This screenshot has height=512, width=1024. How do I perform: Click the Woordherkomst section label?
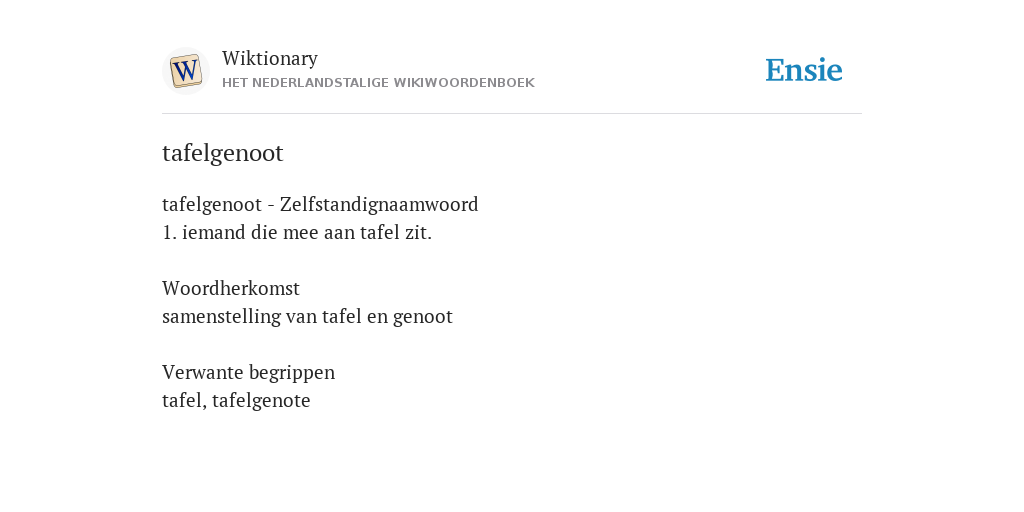pos(231,288)
